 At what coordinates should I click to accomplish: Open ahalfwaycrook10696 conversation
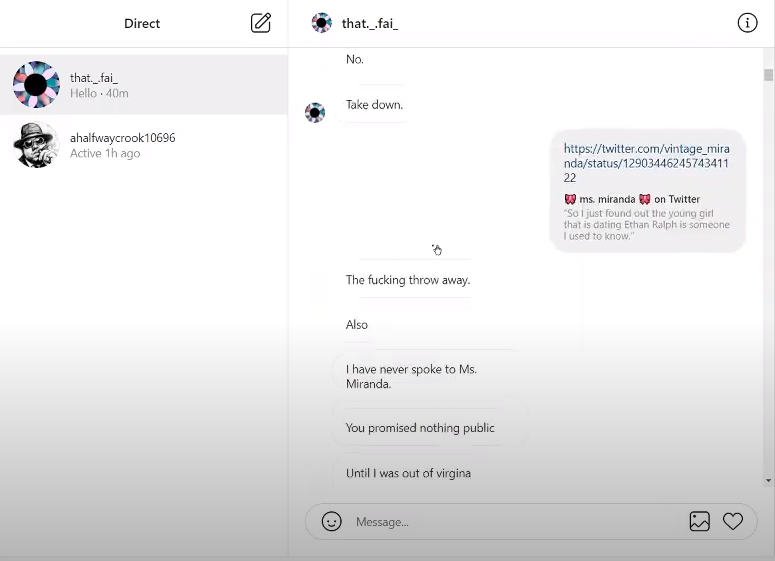point(143,145)
